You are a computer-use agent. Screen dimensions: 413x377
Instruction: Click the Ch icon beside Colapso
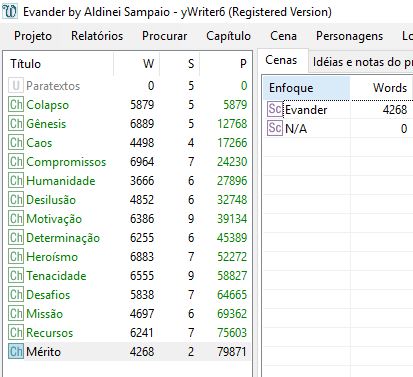[x=16, y=105]
